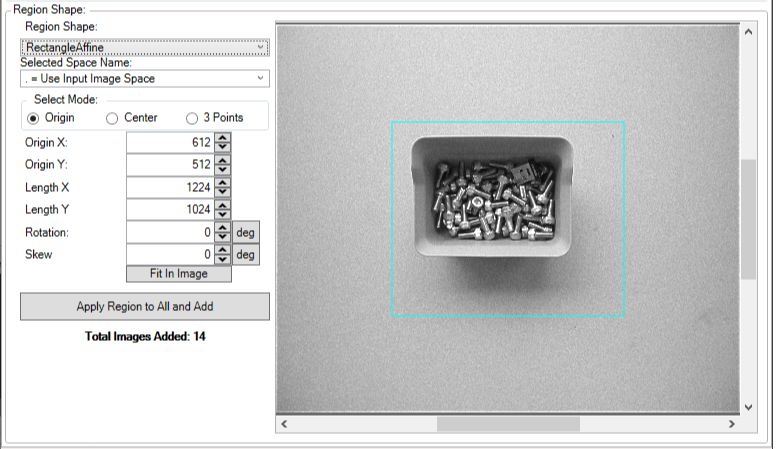The width and height of the screenshot is (777, 449).
Task: Decrement Origin Y using down spinner
Action: (x=222, y=169)
